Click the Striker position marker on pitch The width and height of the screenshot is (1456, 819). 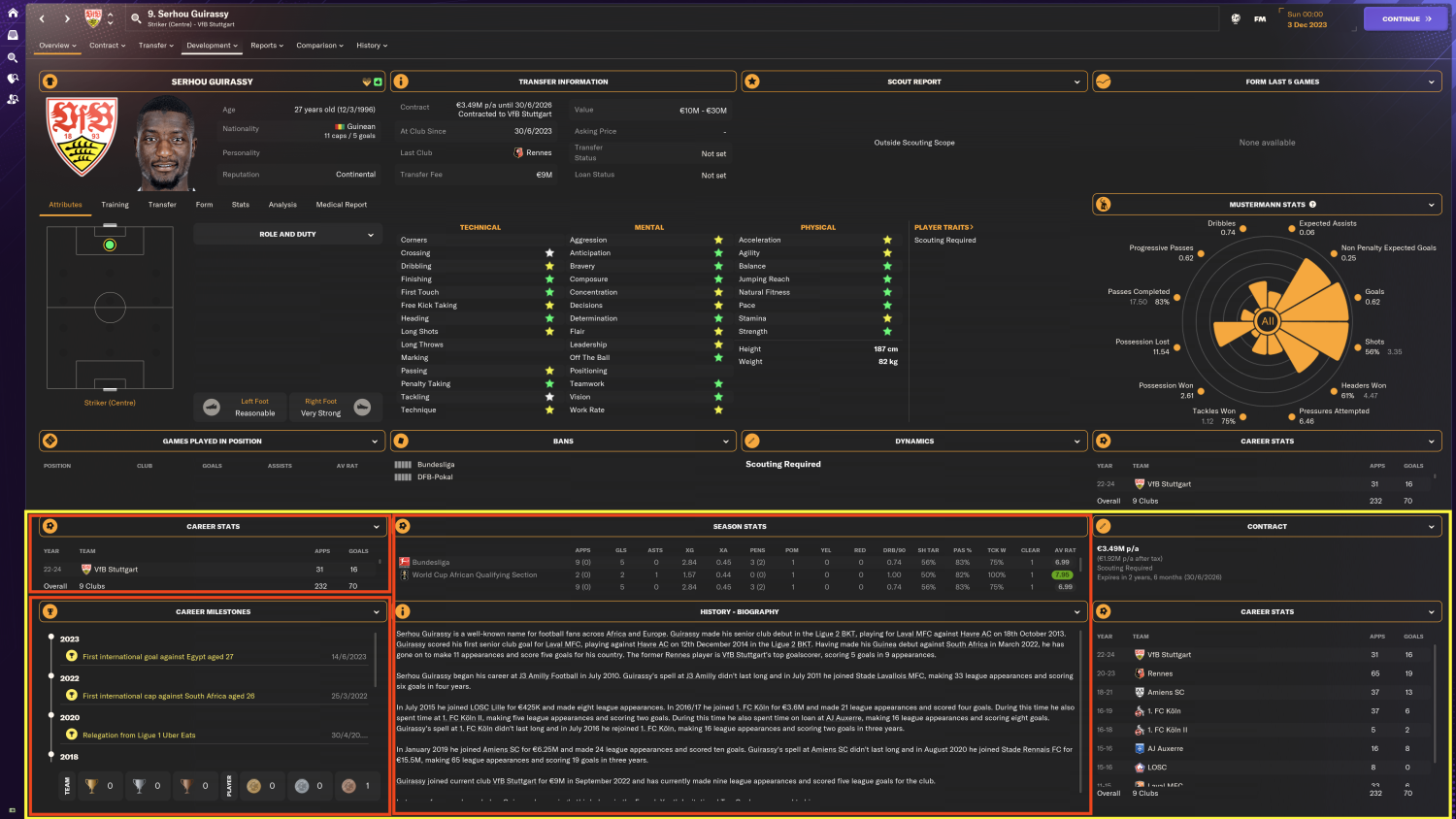coord(110,246)
